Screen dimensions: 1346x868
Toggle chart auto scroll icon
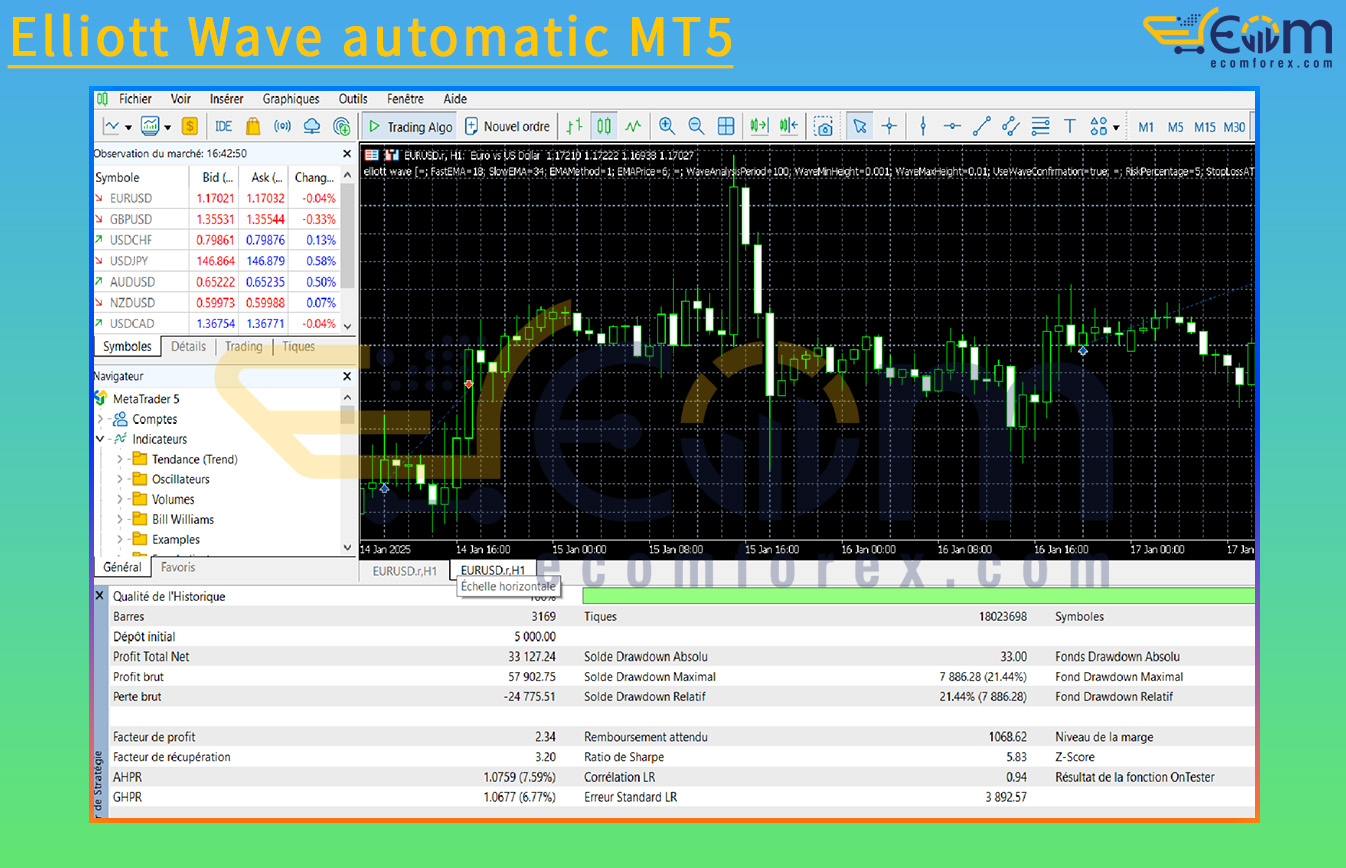[x=759, y=127]
